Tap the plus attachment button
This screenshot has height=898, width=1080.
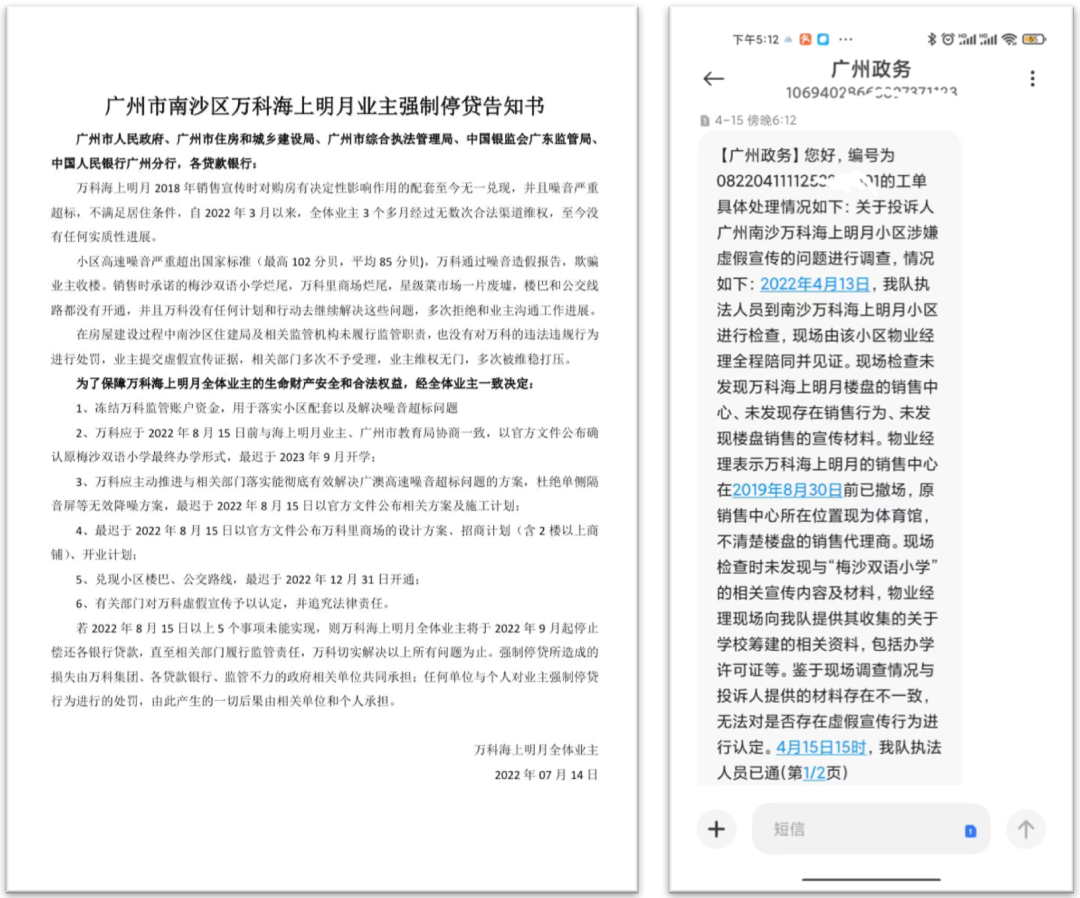(x=716, y=829)
